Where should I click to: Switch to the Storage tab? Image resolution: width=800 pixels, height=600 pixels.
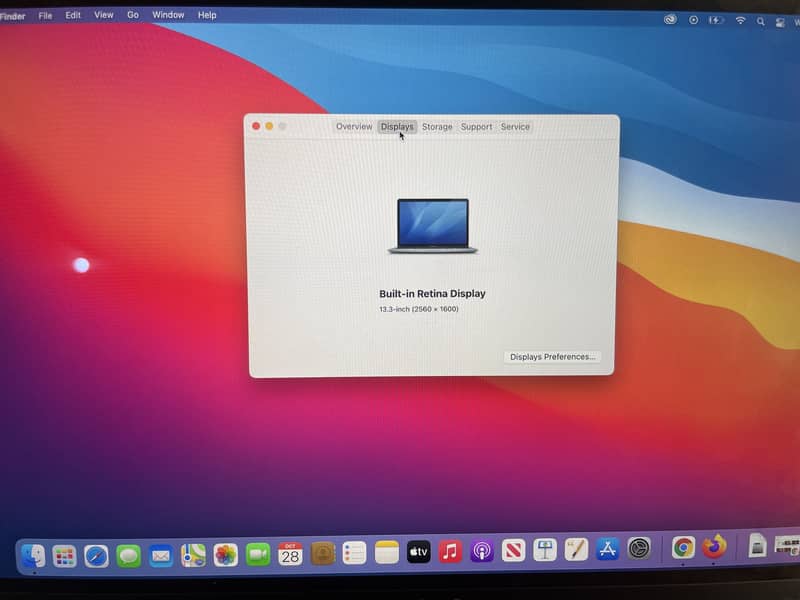pos(437,127)
